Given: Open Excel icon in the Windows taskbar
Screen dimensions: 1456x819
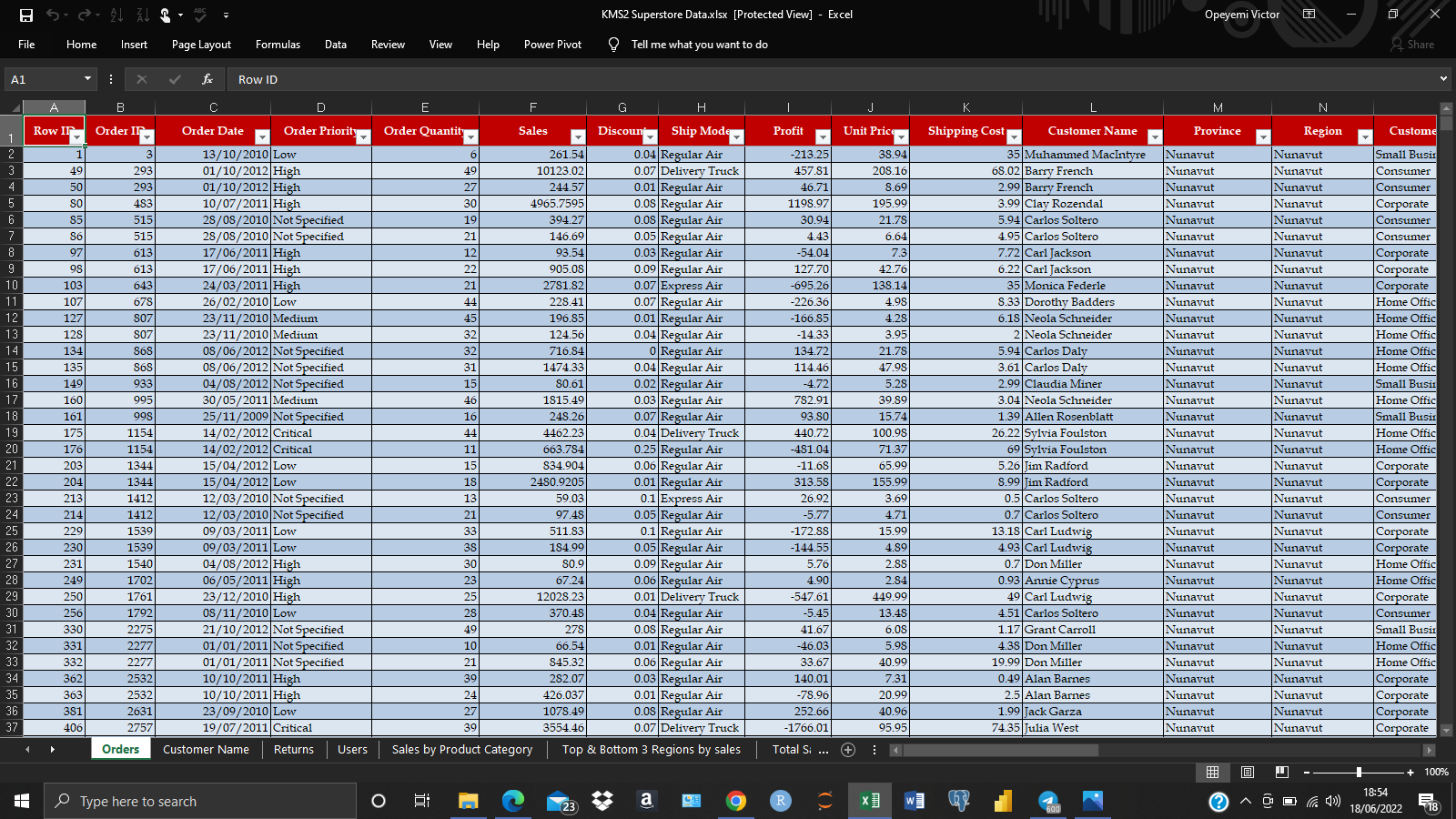Looking at the screenshot, I should pyautogui.click(x=869, y=801).
